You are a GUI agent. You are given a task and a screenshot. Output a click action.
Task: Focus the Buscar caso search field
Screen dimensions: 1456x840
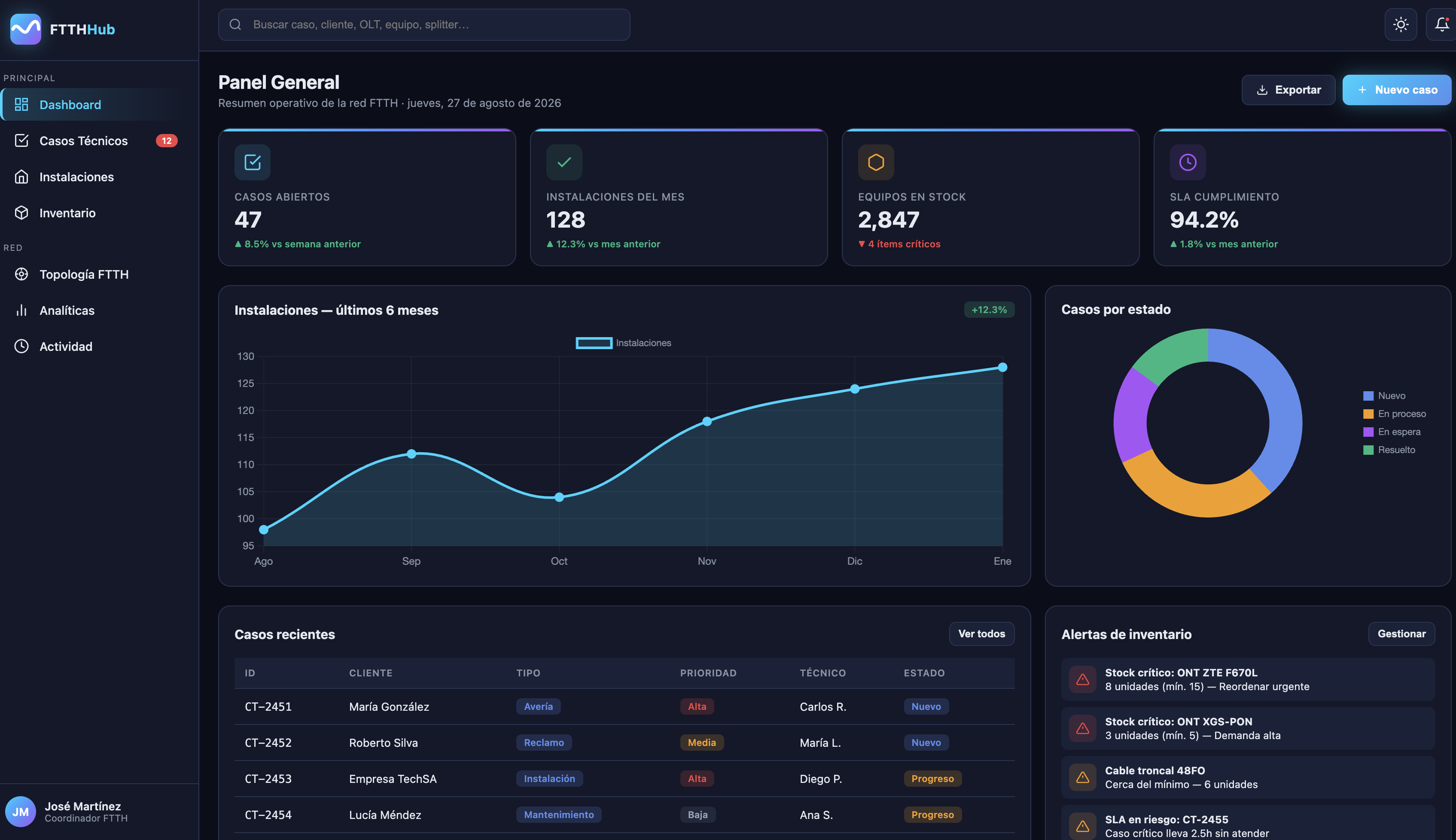(424, 24)
